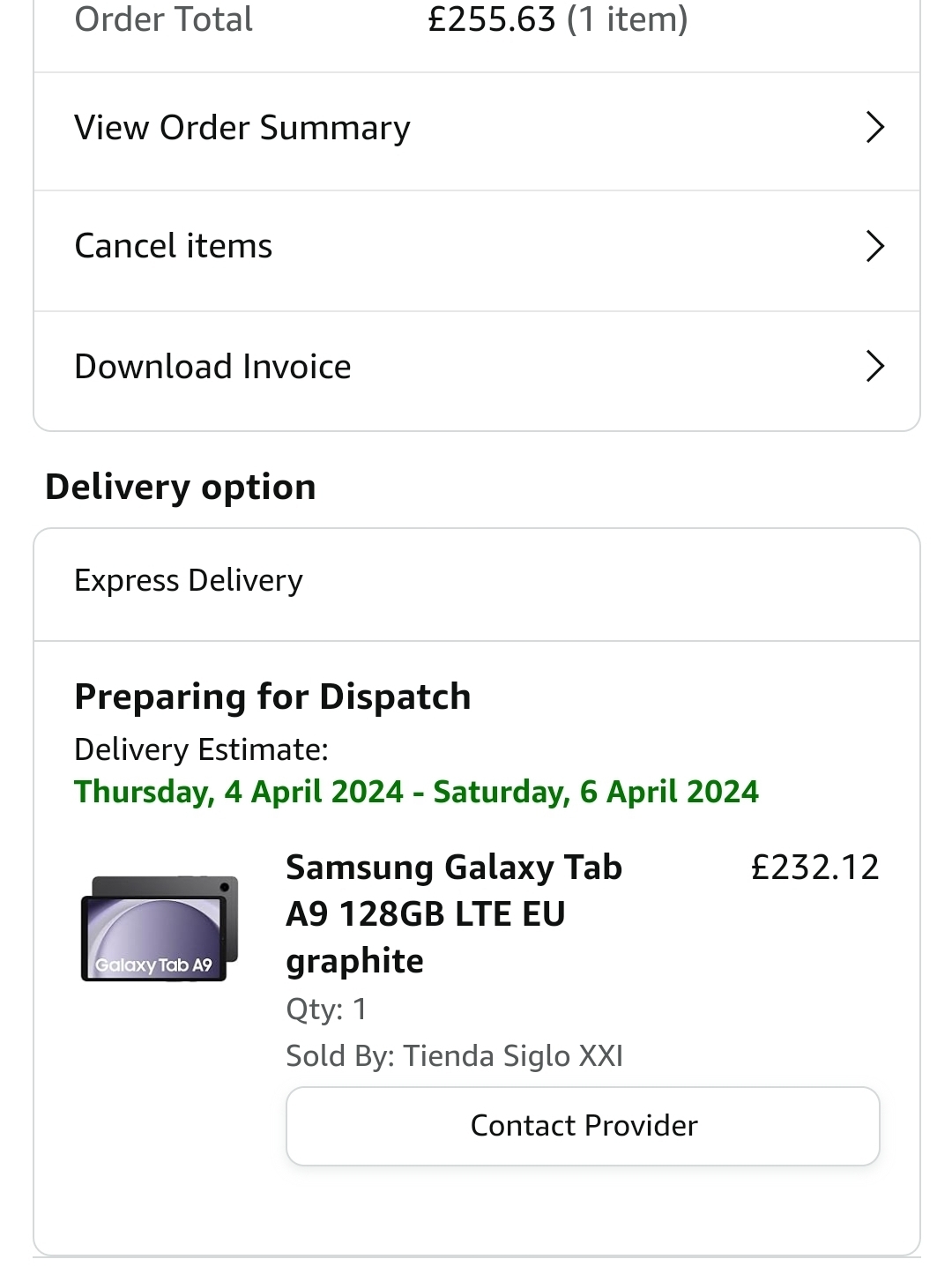Open Samsung Galaxy Tab A9 product title
Image resolution: width=952 pixels, height=1274 pixels.
coord(453,913)
